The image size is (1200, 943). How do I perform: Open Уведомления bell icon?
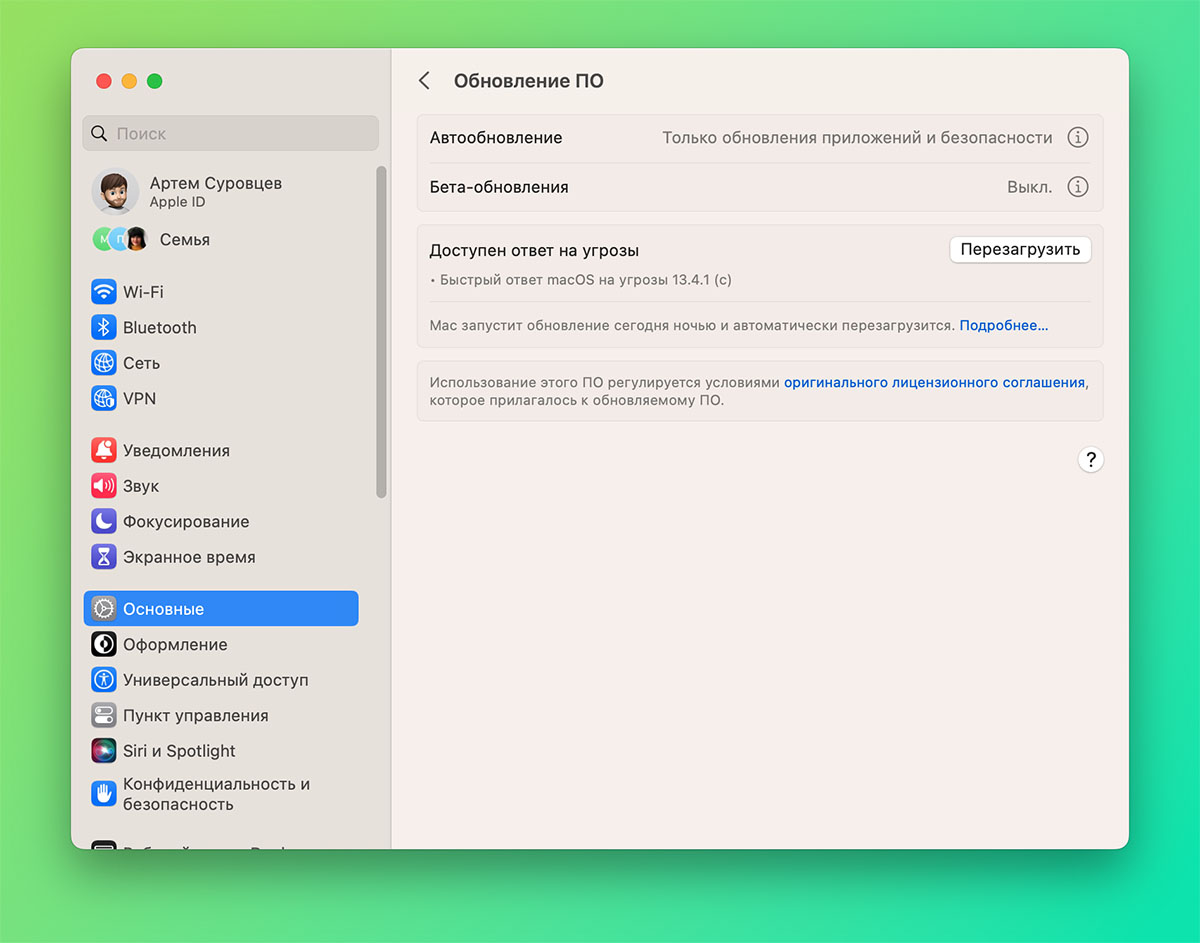104,451
